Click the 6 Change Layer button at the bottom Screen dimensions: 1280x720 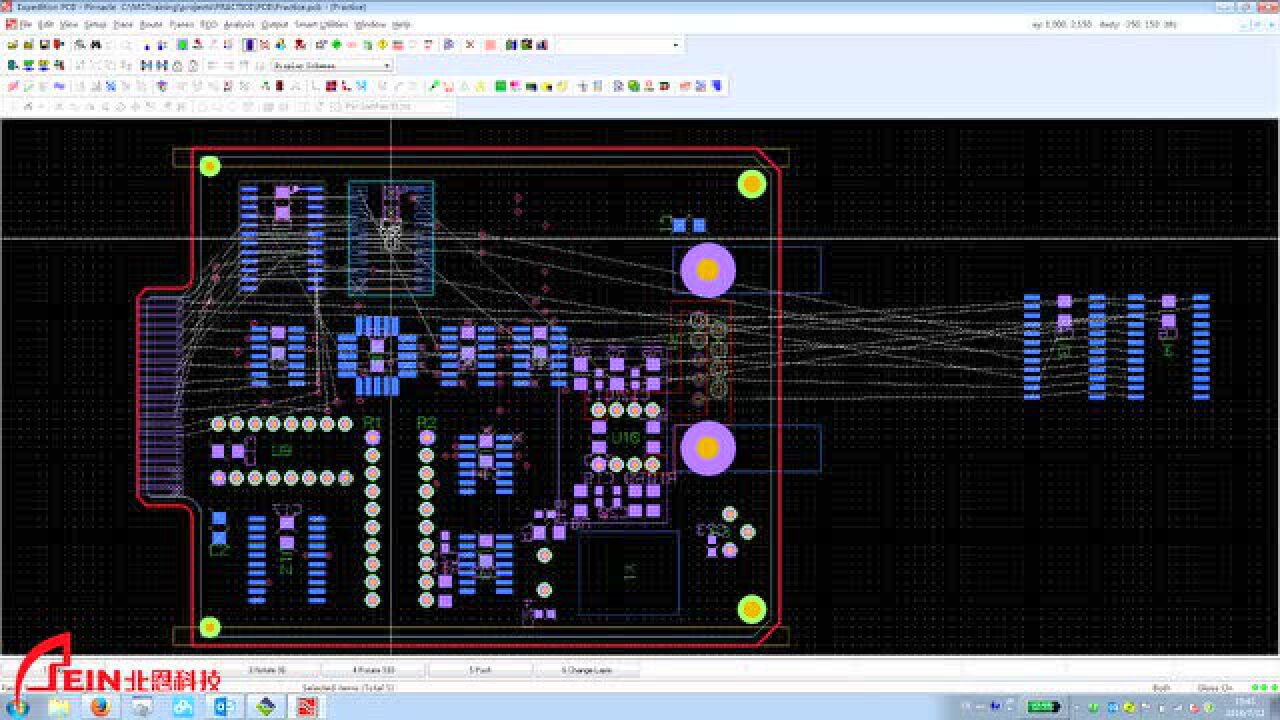click(588, 669)
